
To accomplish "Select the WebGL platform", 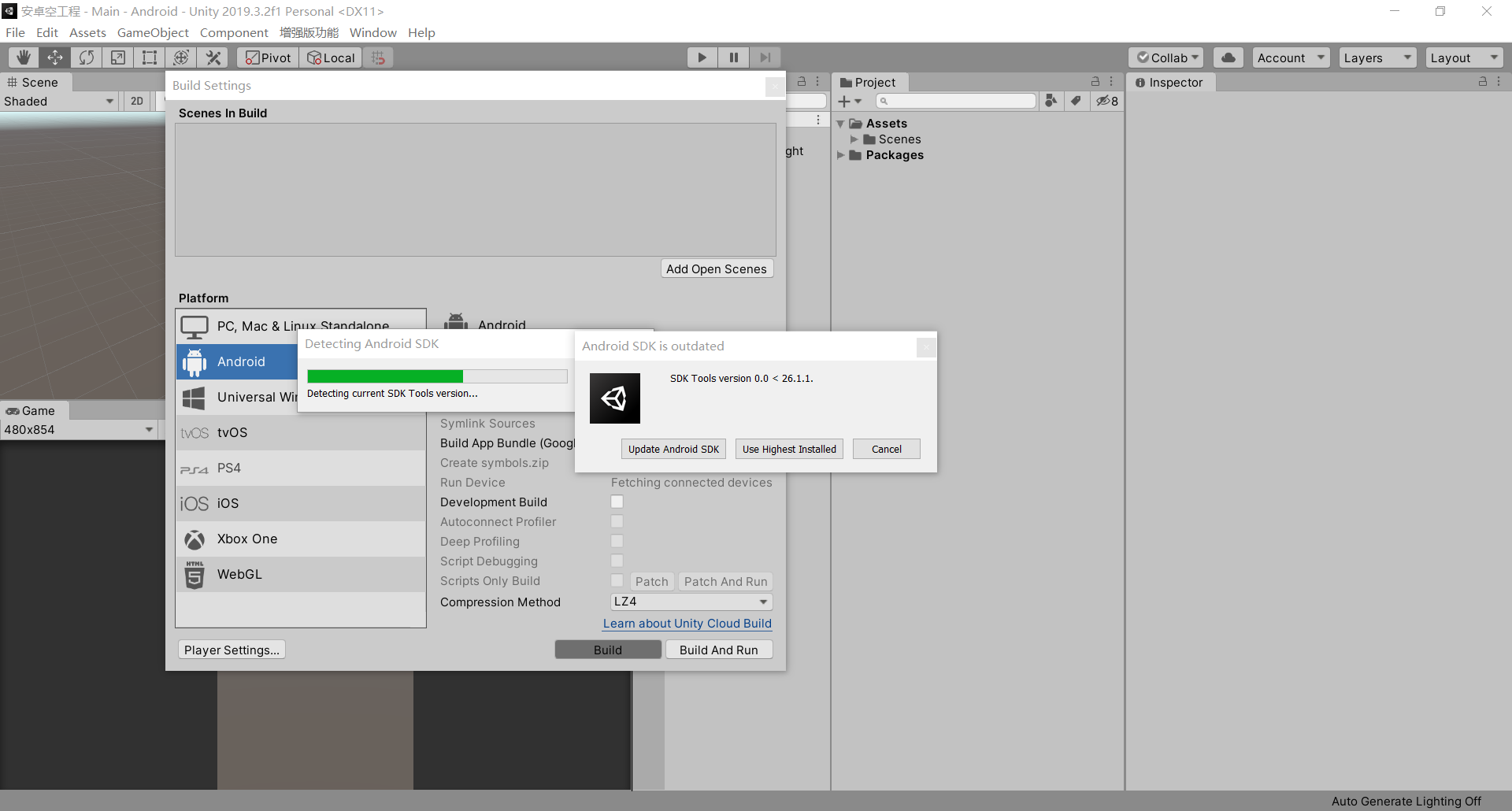I will [301, 574].
